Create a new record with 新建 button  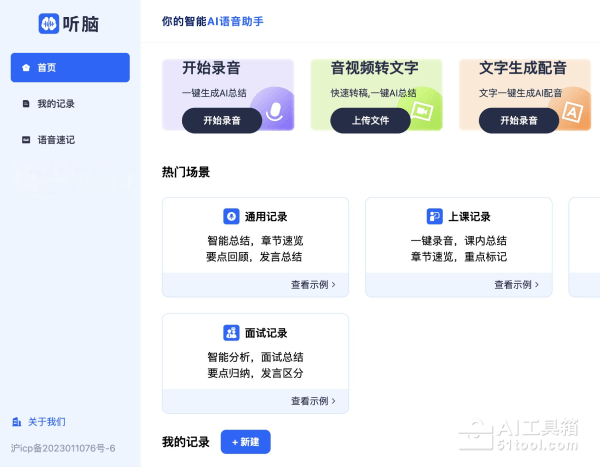245,442
